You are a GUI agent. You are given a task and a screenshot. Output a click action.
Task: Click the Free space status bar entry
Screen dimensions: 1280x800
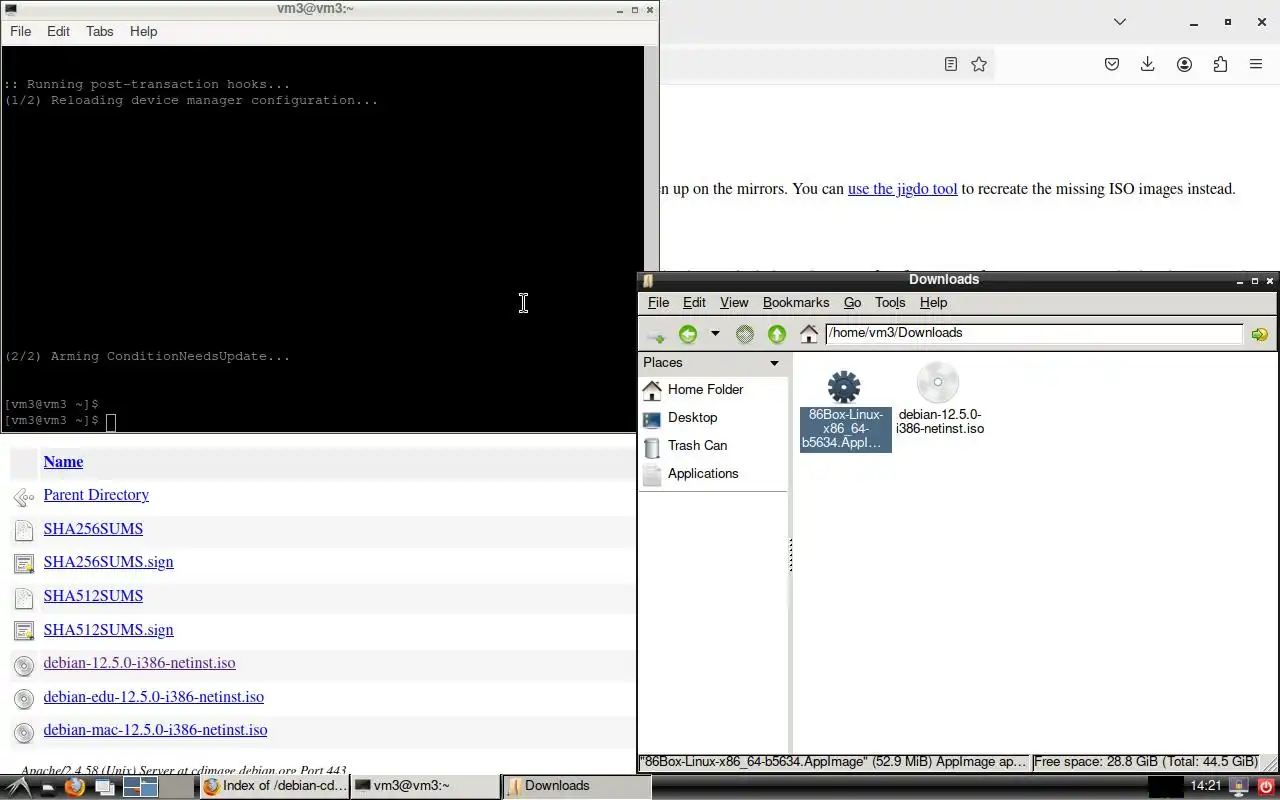[x=1146, y=762]
